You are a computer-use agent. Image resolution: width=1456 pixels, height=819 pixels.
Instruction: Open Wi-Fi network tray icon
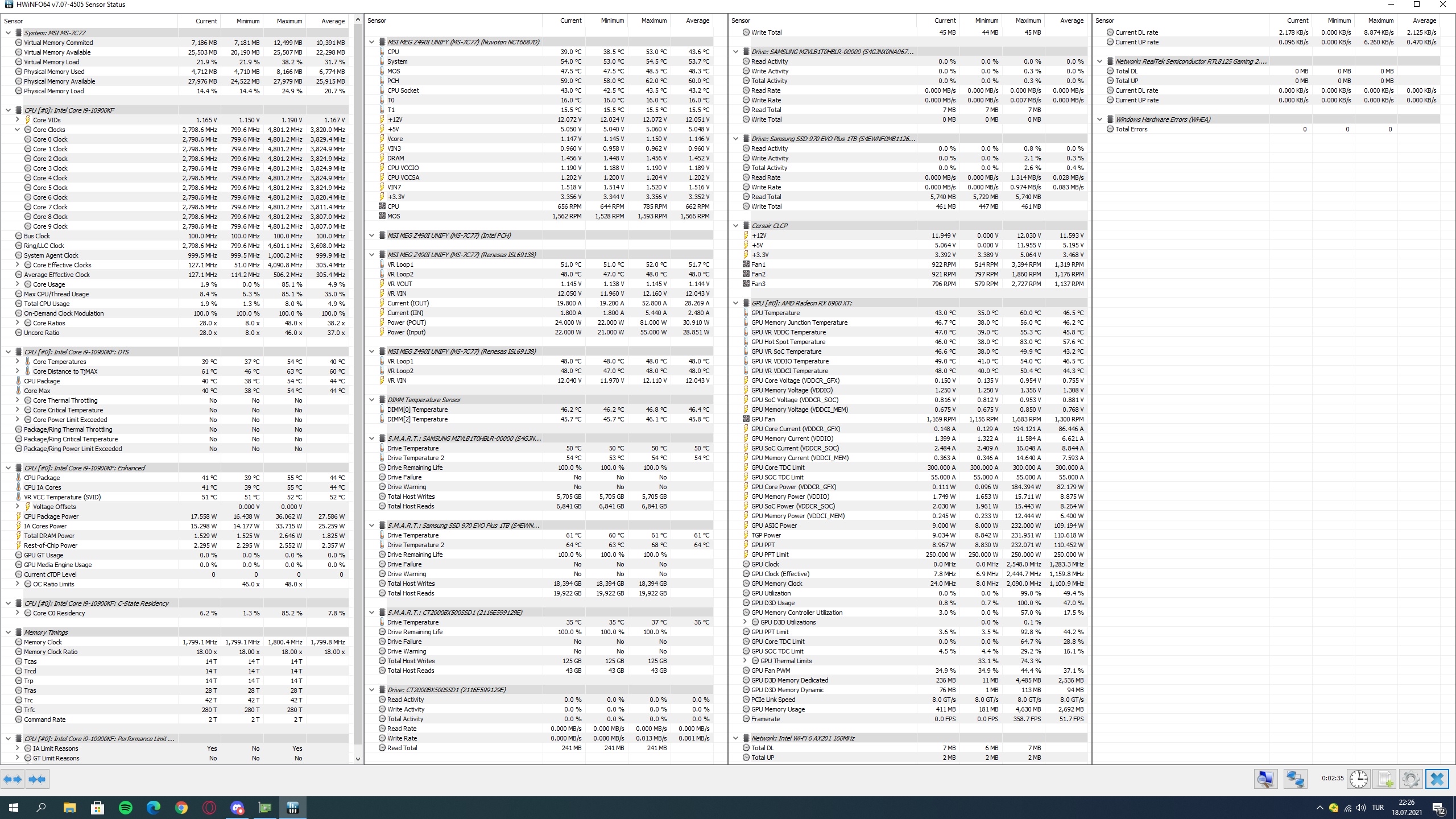tap(1347, 808)
